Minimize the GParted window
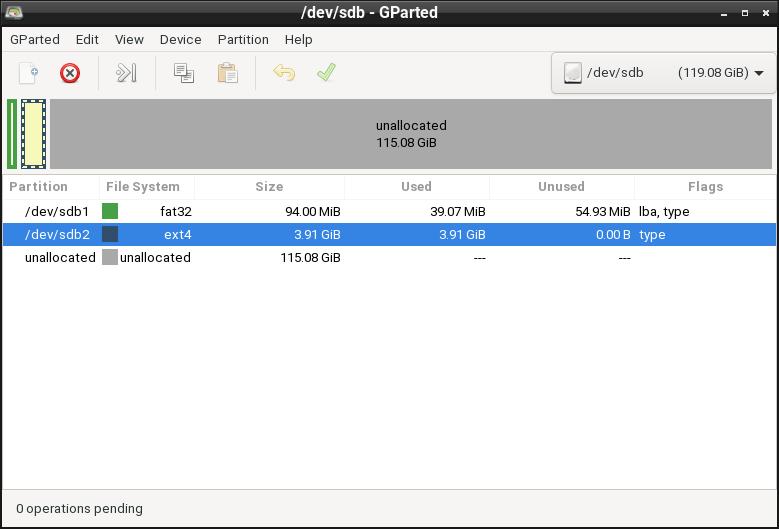This screenshot has height=529, width=779. point(724,13)
